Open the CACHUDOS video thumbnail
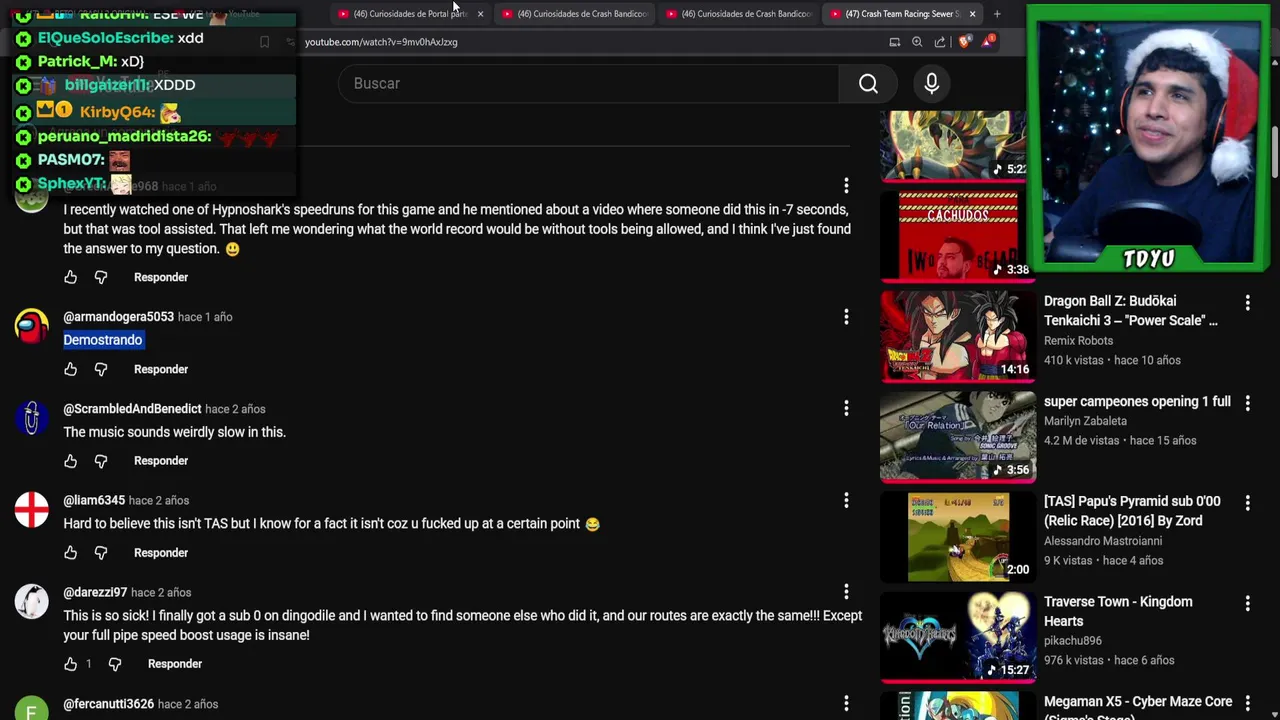Screen dimensions: 1280x720 [958, 236]
